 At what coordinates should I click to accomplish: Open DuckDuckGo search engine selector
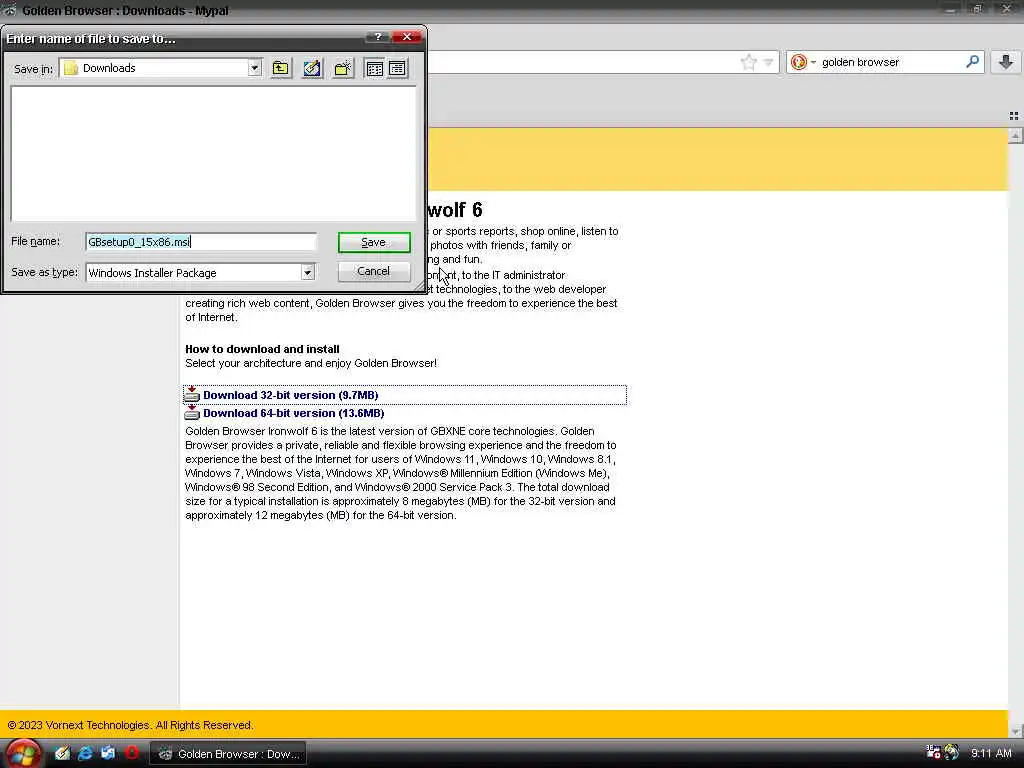point(803,62)
